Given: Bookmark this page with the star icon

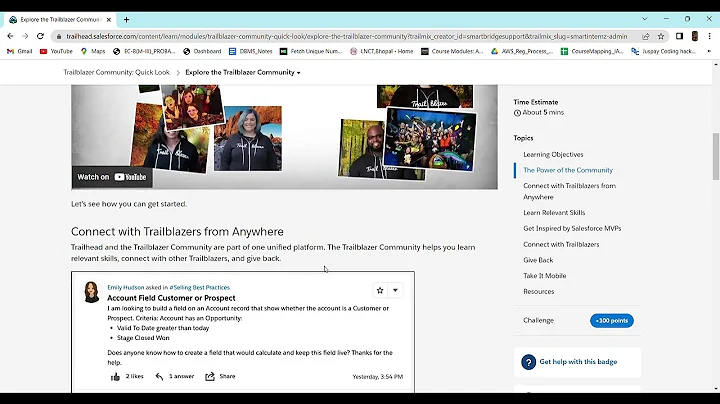Looking at the screenshot, I should point(661,36).
